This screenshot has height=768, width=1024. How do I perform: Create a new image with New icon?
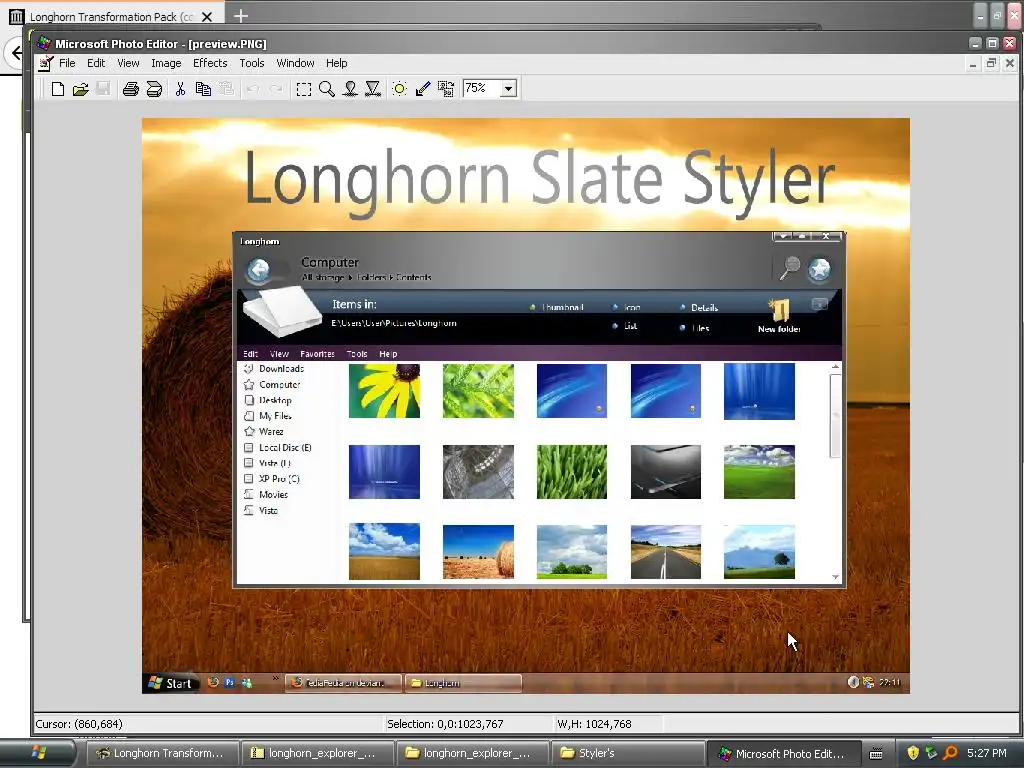pos(57,89)
